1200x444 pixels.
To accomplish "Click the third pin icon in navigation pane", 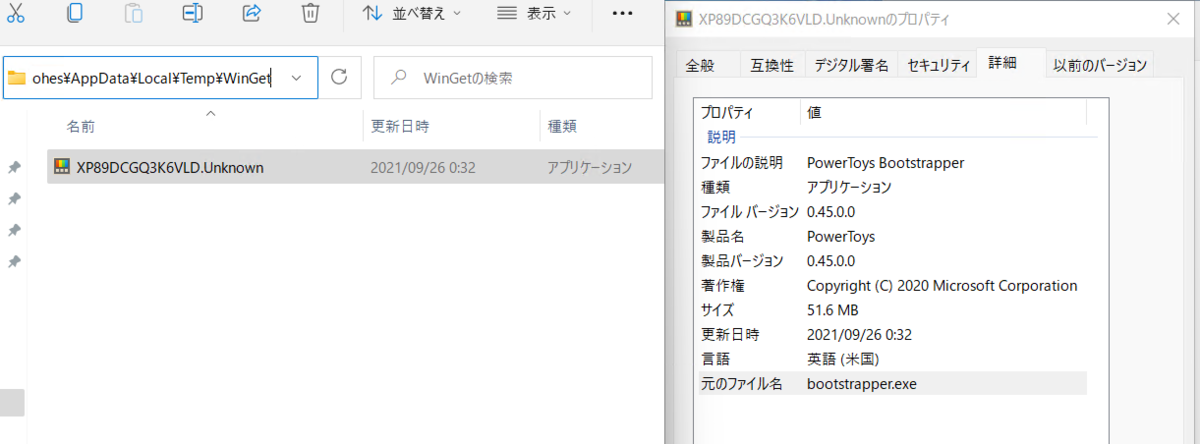I will pos(14,230).
